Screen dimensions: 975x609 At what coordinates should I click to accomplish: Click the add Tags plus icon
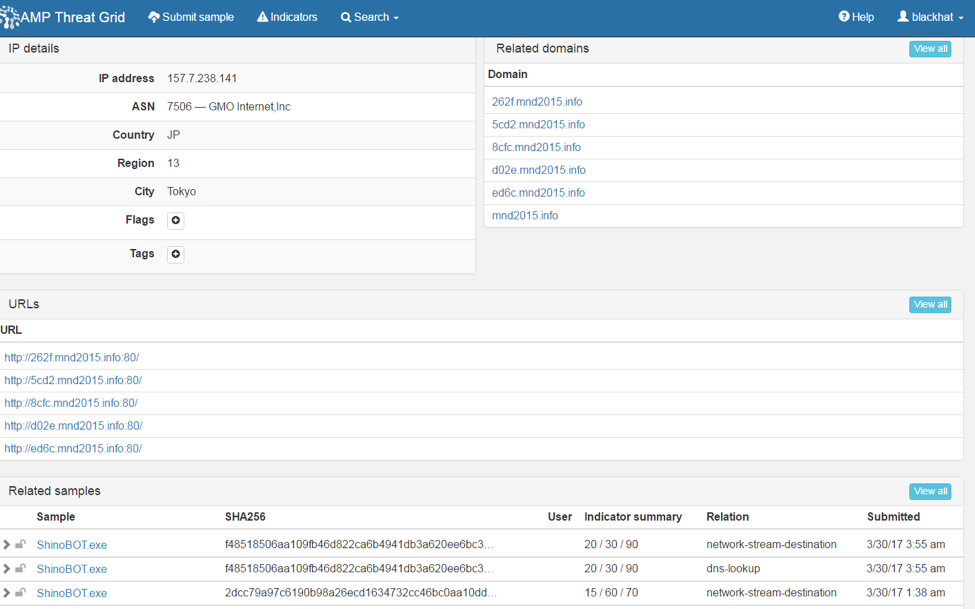(x=176, y=254)
